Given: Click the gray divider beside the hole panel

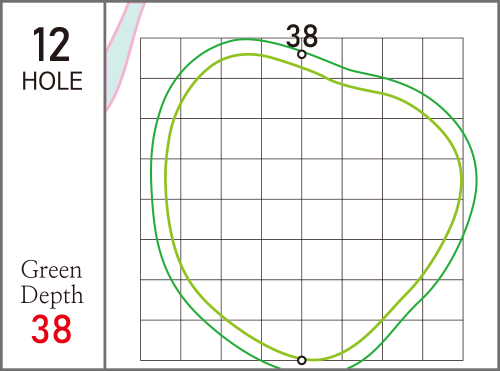Looking at the screenshot, I should pos(105,185).
